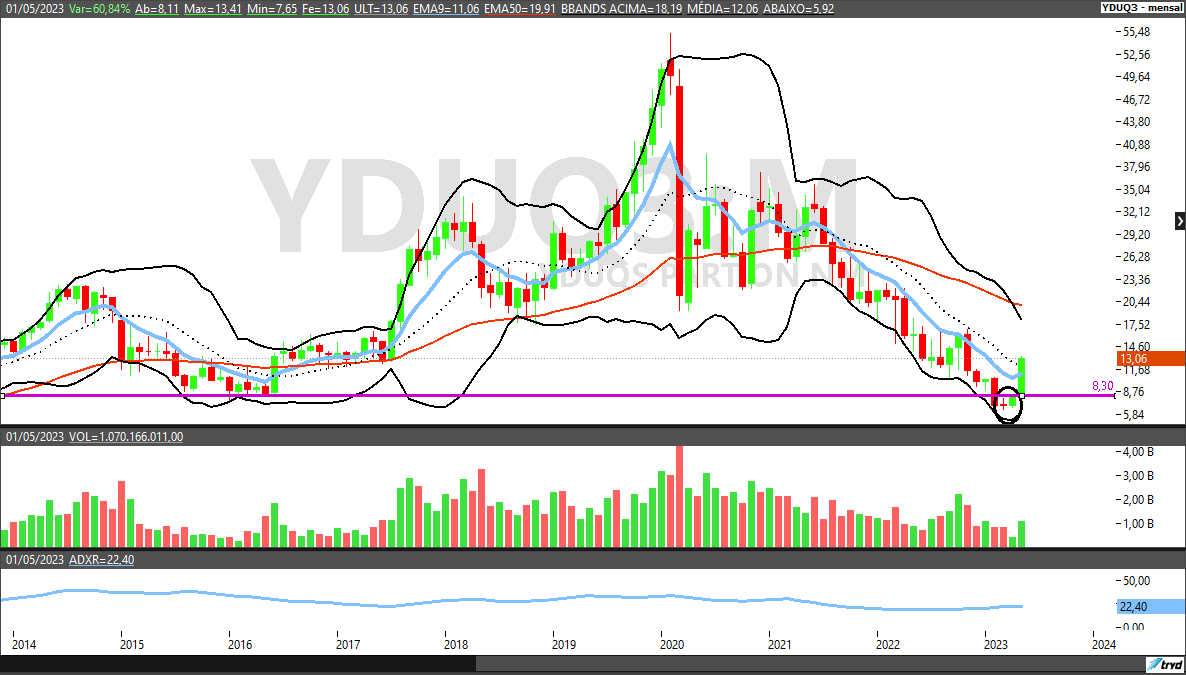Click the orange 13,06 current price tag
1186x675 pixels.
1149,359
